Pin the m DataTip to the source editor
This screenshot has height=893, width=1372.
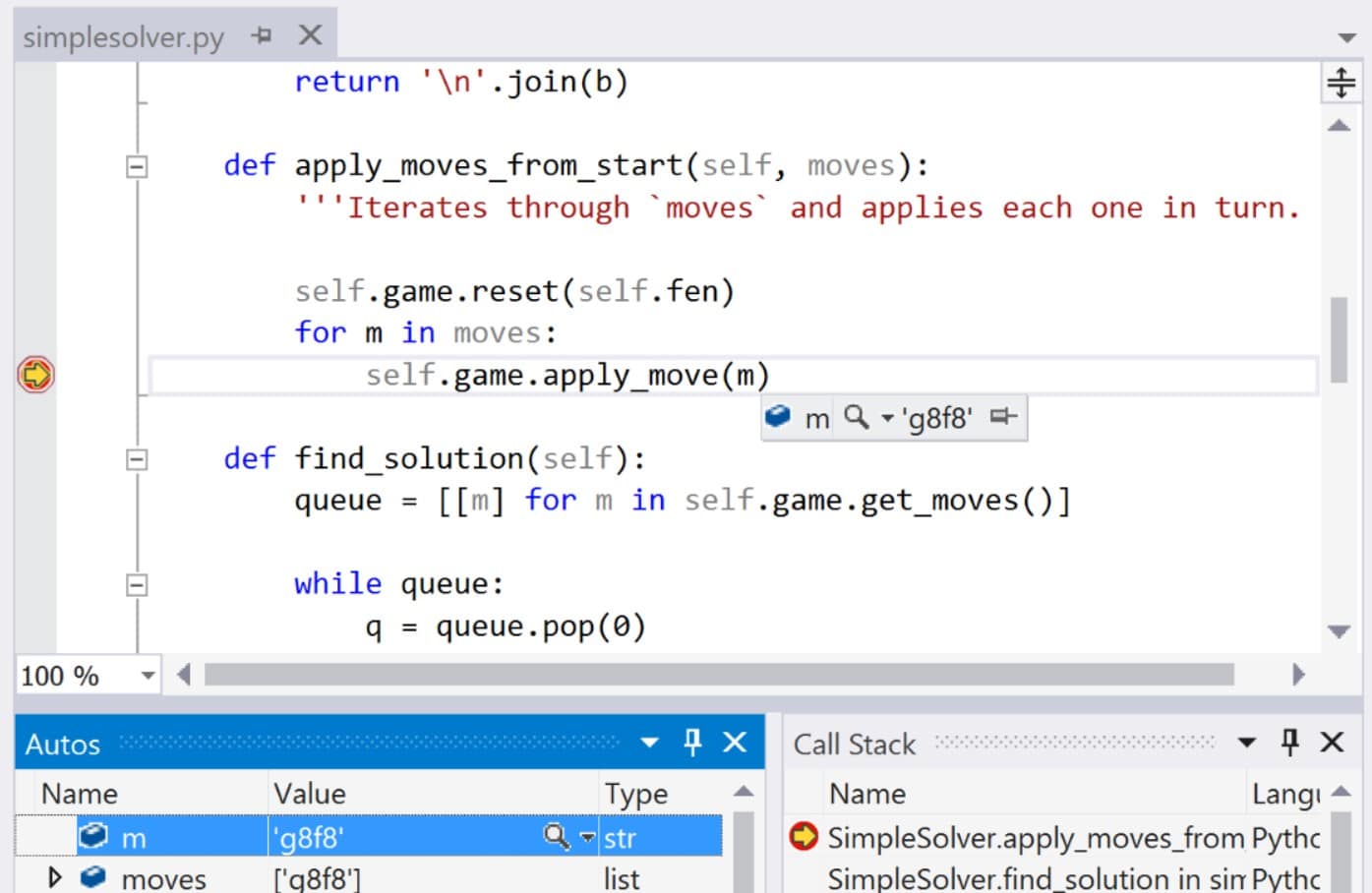click(x=1005, y=417)
